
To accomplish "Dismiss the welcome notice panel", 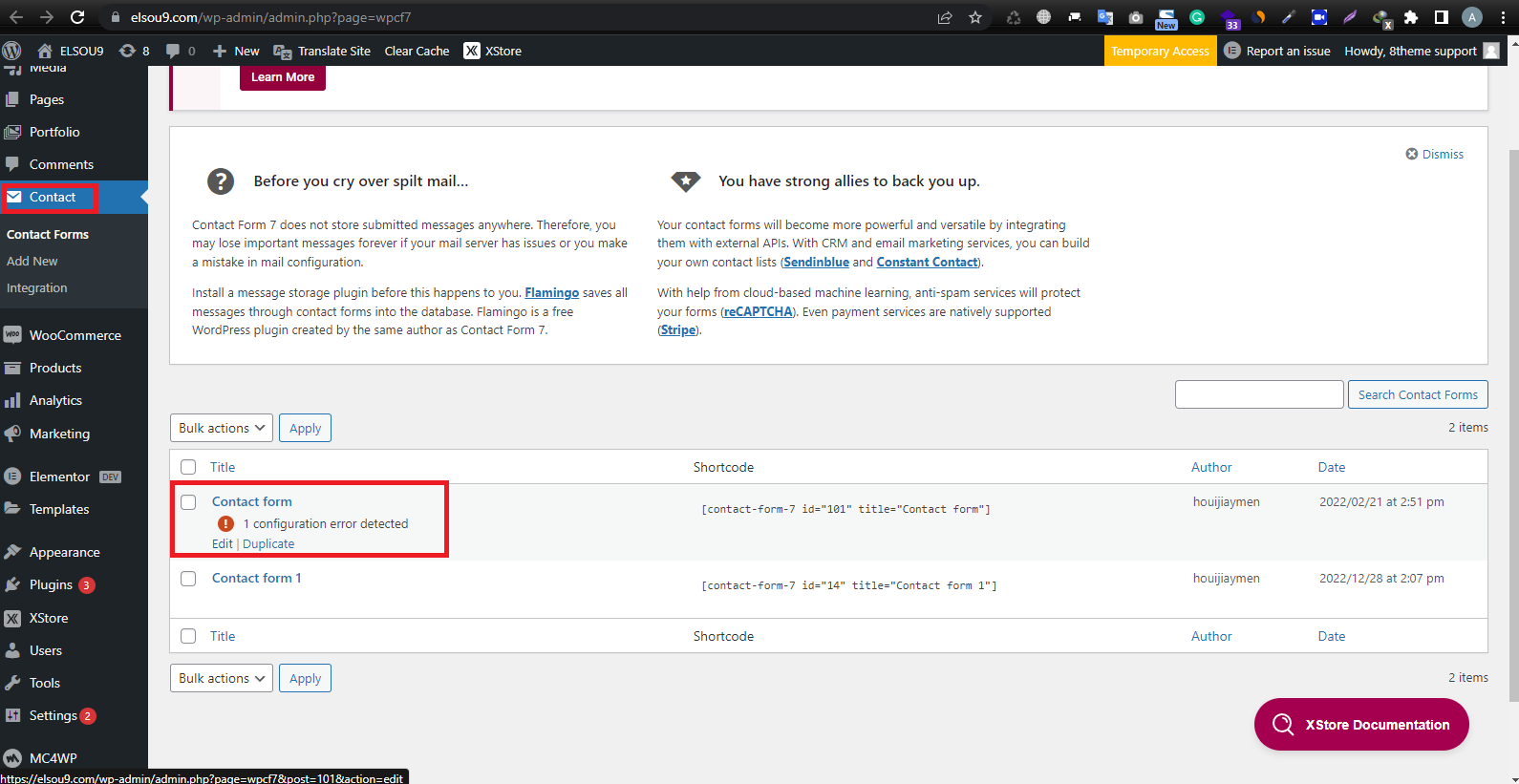I will tap(1434, 154).
